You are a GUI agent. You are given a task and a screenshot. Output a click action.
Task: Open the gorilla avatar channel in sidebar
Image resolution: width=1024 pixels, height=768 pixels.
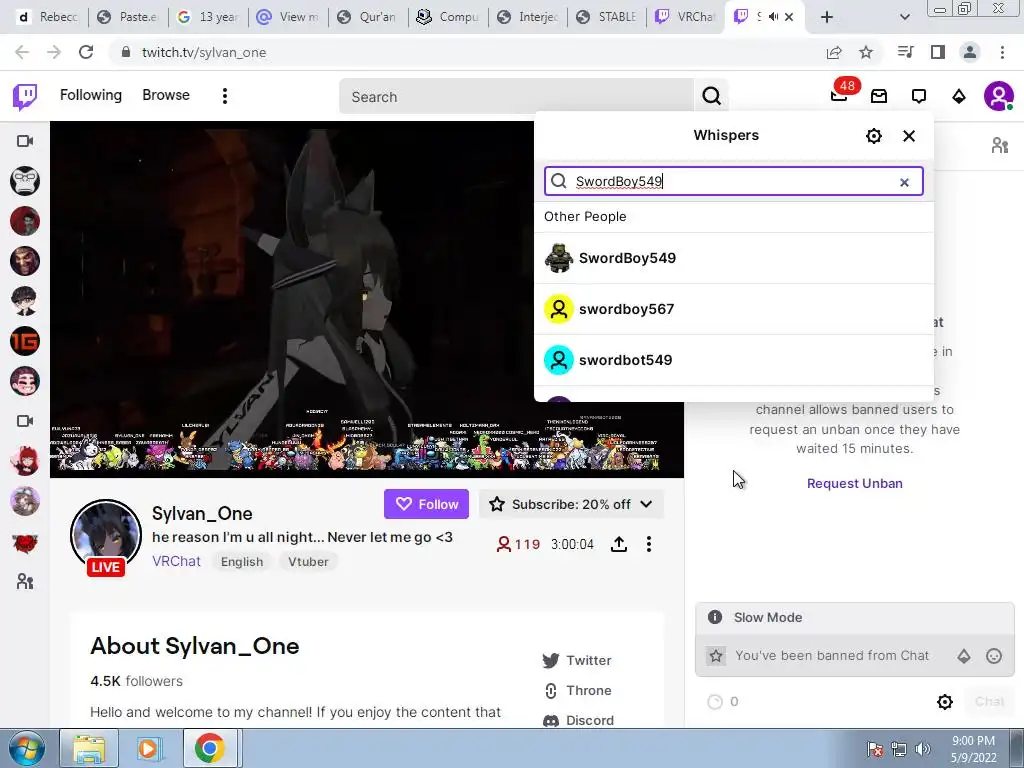pos(25,181)
